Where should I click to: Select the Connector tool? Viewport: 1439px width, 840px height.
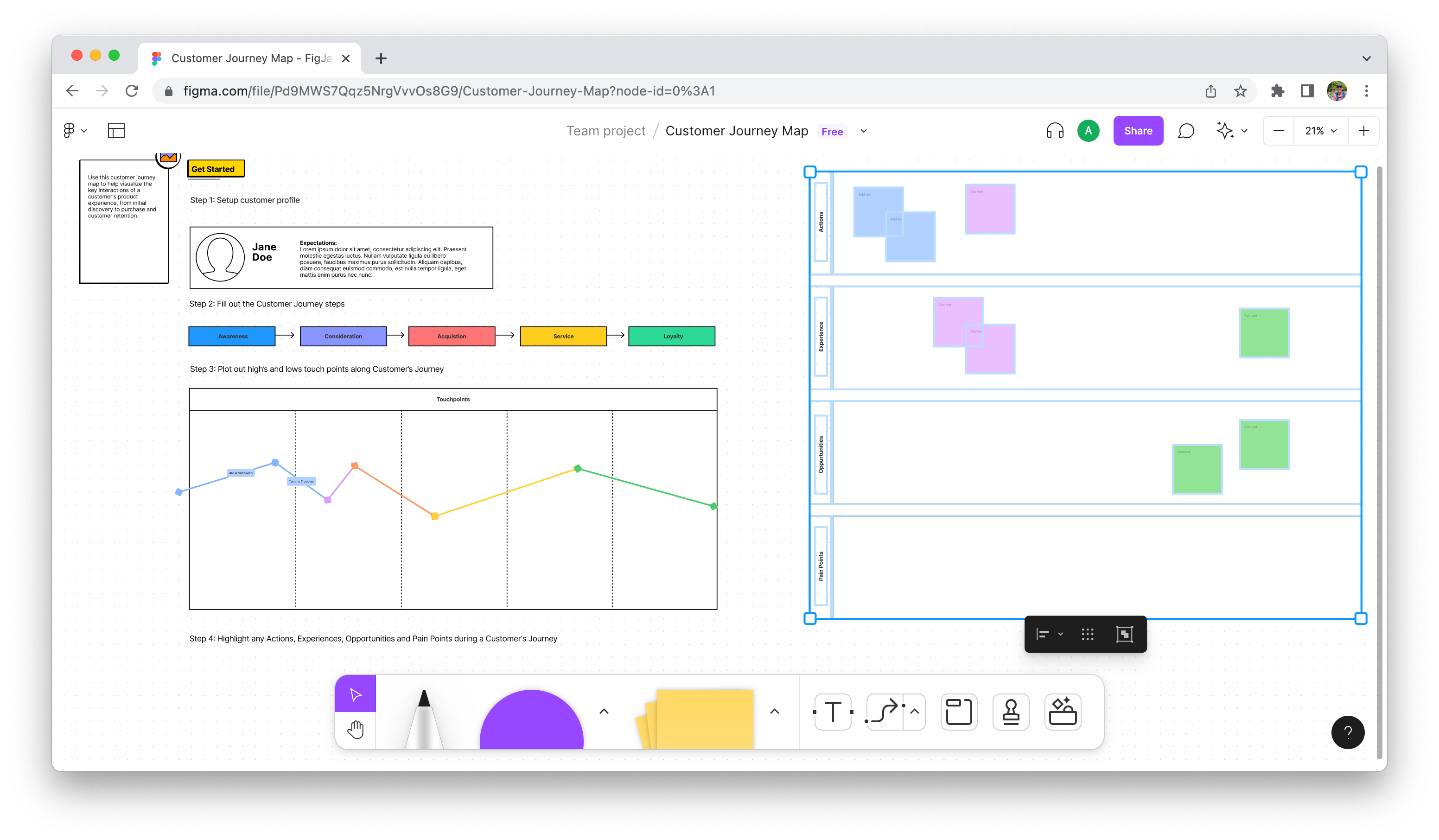pyautogui.click(x=884, y=712)
